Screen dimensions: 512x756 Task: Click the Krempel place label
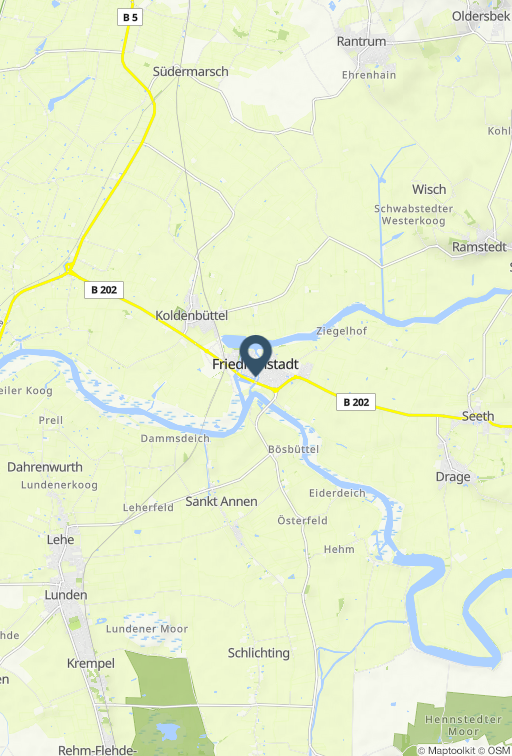click(x=91, y=663)
